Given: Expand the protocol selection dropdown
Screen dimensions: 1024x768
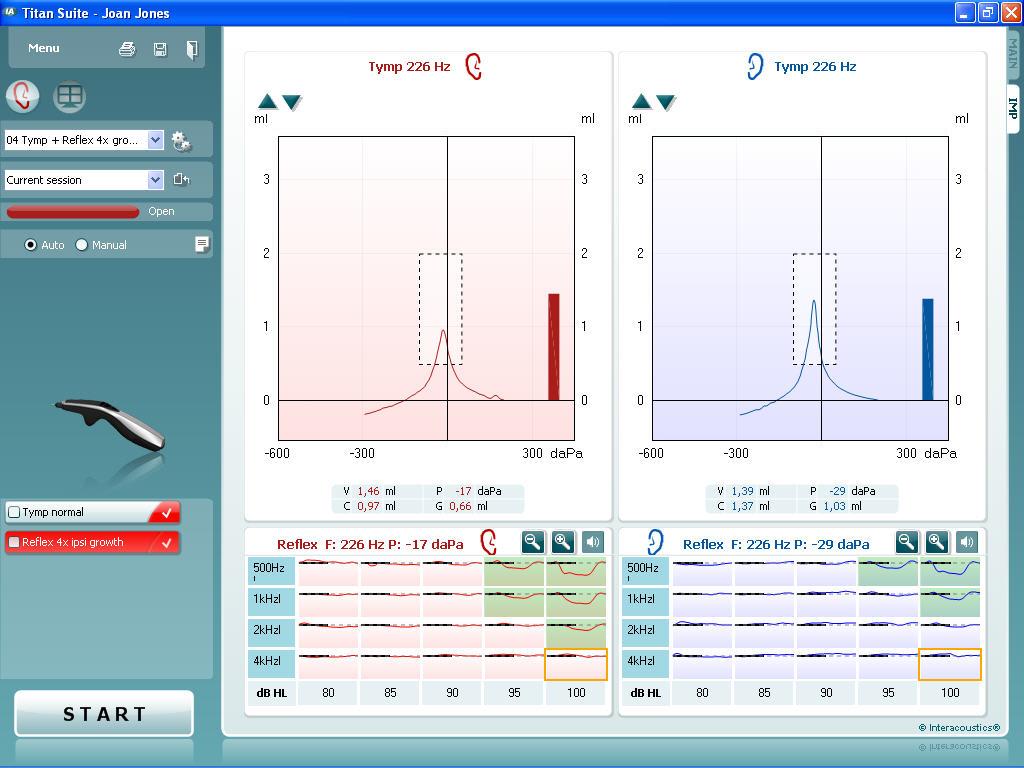Looking at the screenshot, I should [155, 140].
